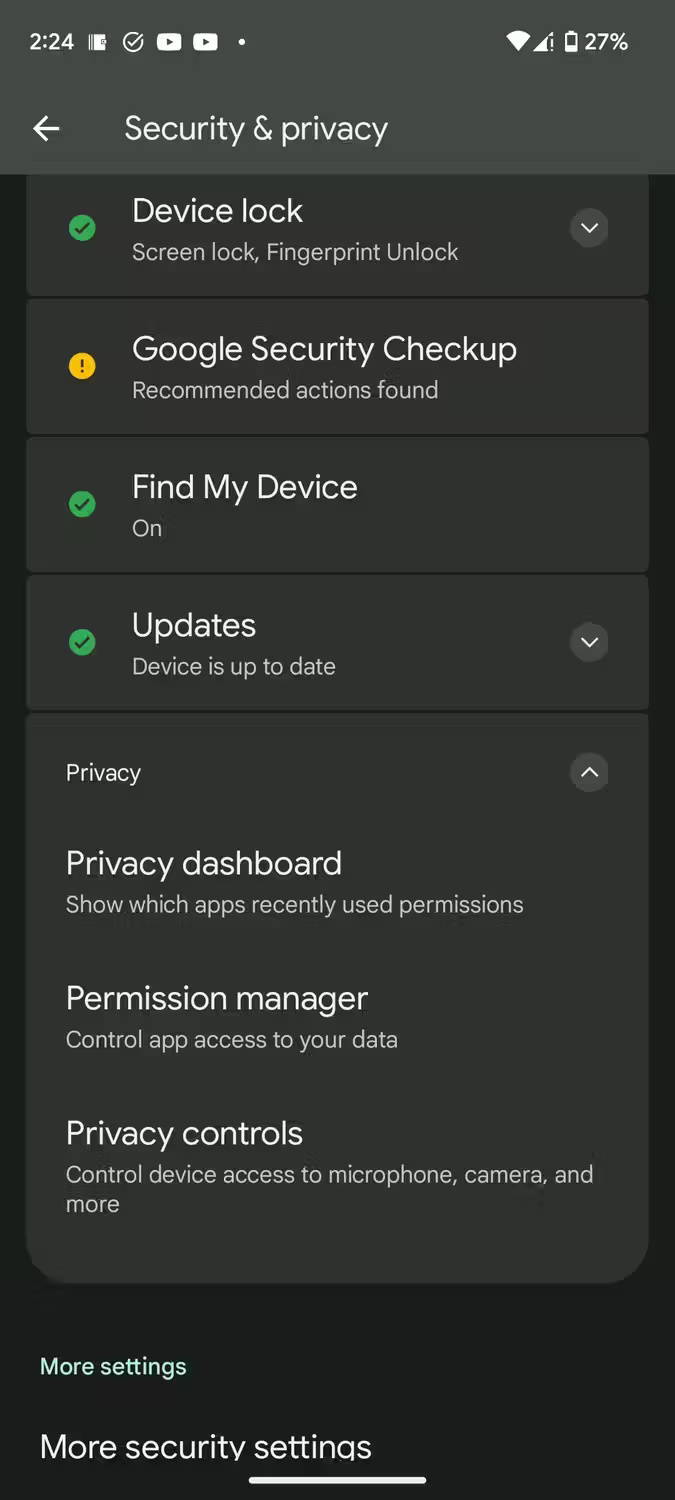Tap the More settings section label
Image resolution: width=675 pixels, height=1500 pixels.
coord(113,1365)
